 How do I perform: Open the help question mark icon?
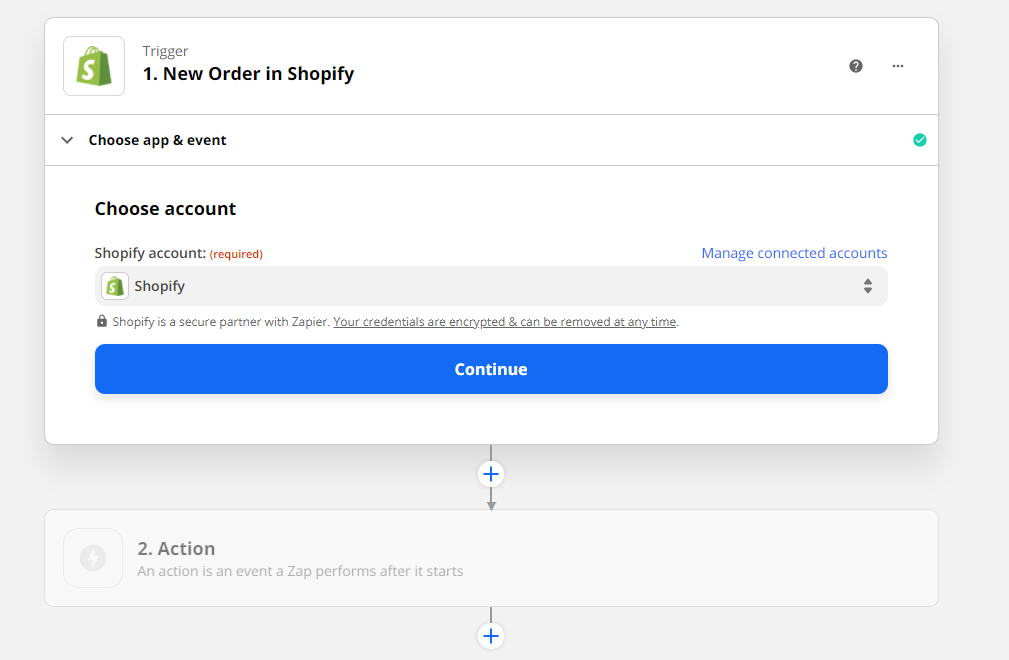click(855, 66)
